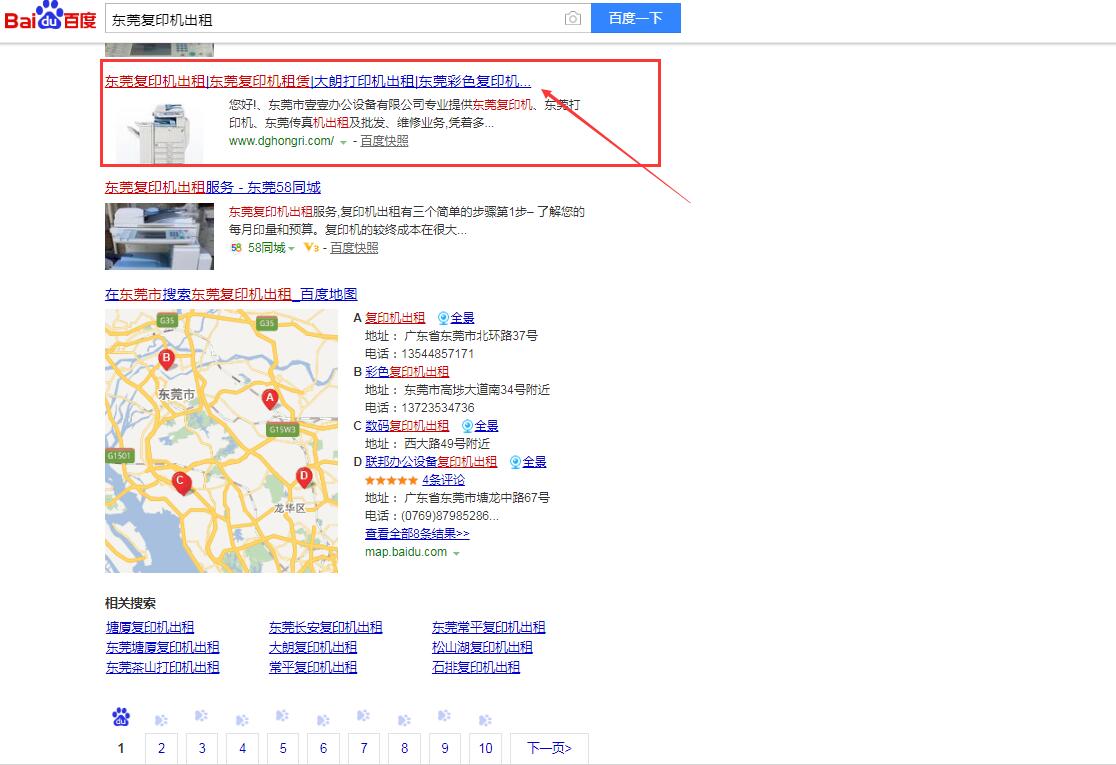Click related search 松山湖复印机出租
This screenshot has height=765, width=1116.
point(482,647)
